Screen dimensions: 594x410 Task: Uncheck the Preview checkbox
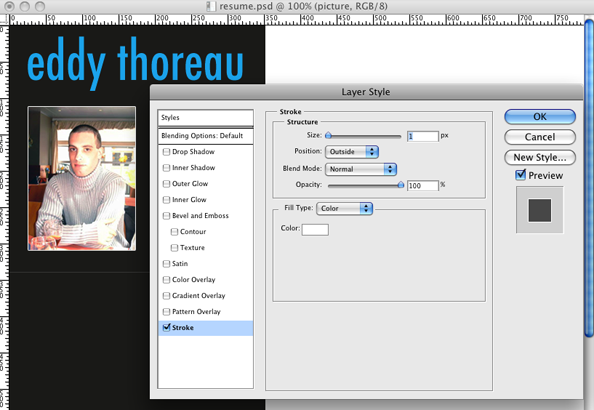521,175
